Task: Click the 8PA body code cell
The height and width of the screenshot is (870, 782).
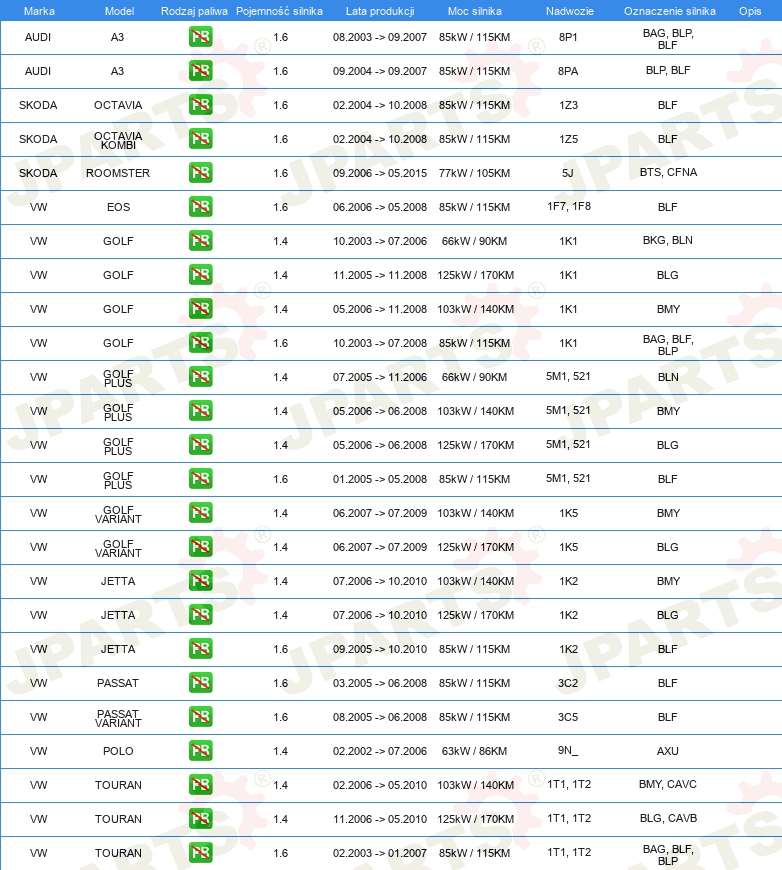Action: [x=568, y=71]
